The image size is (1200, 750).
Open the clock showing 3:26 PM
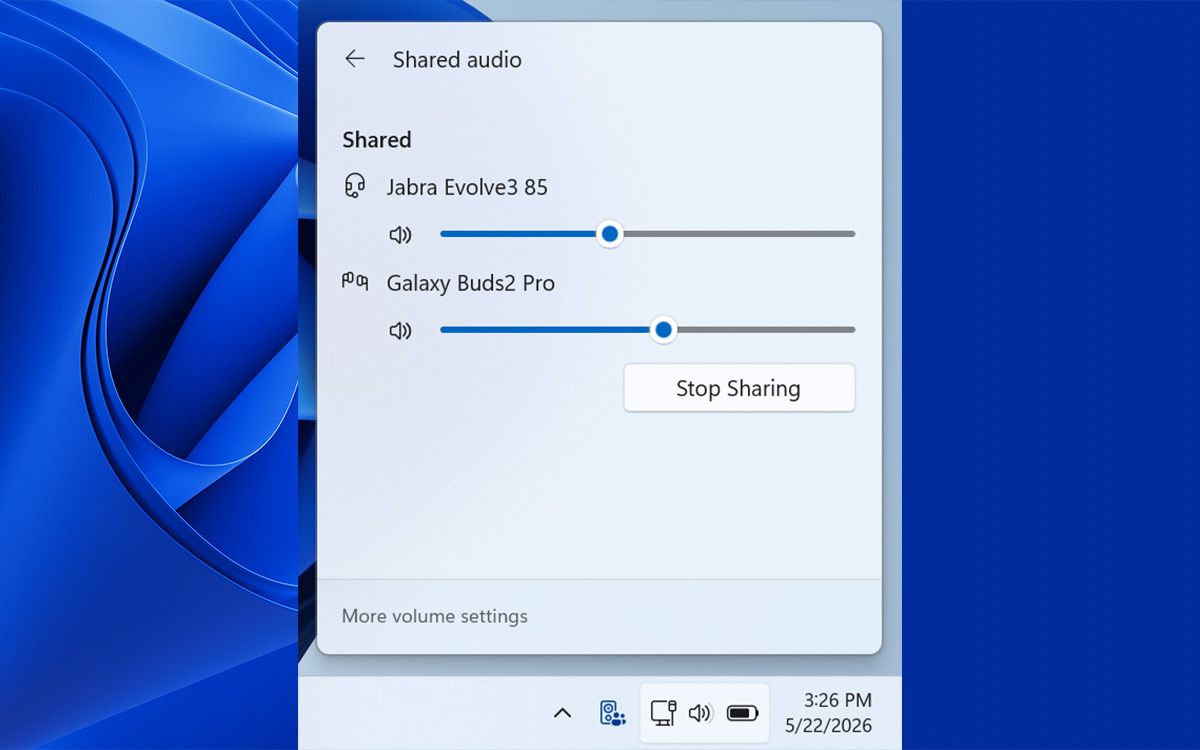pos(838,700)
